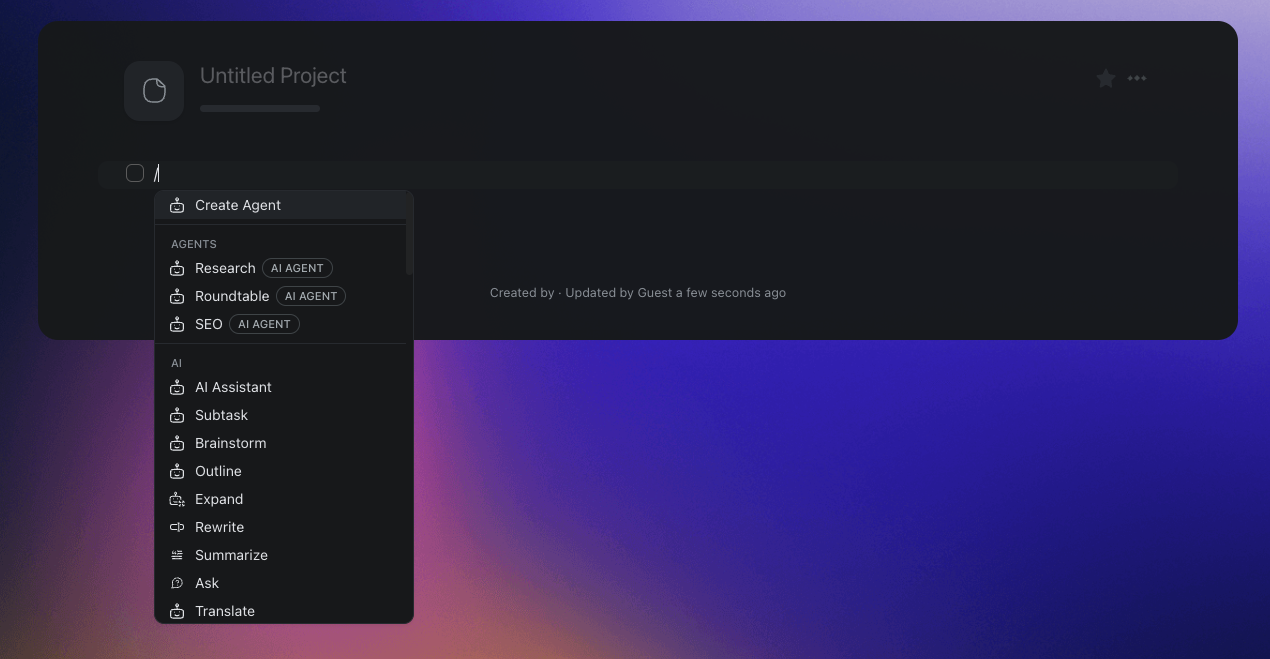Click the Untitled Project title field
Viewport: 1270px width, 659px height.
(x=273, y=75)
